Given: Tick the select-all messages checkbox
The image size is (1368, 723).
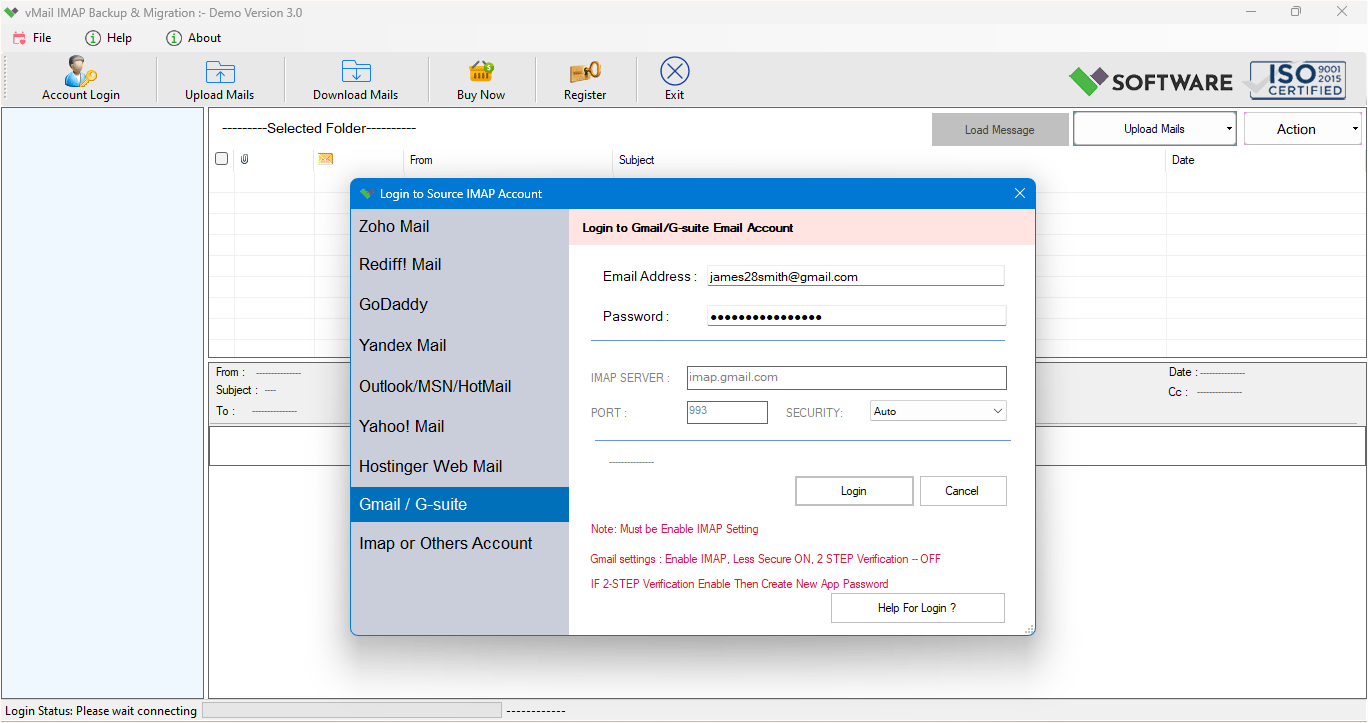Looking at the screenshot, I should tap(221, 158).
